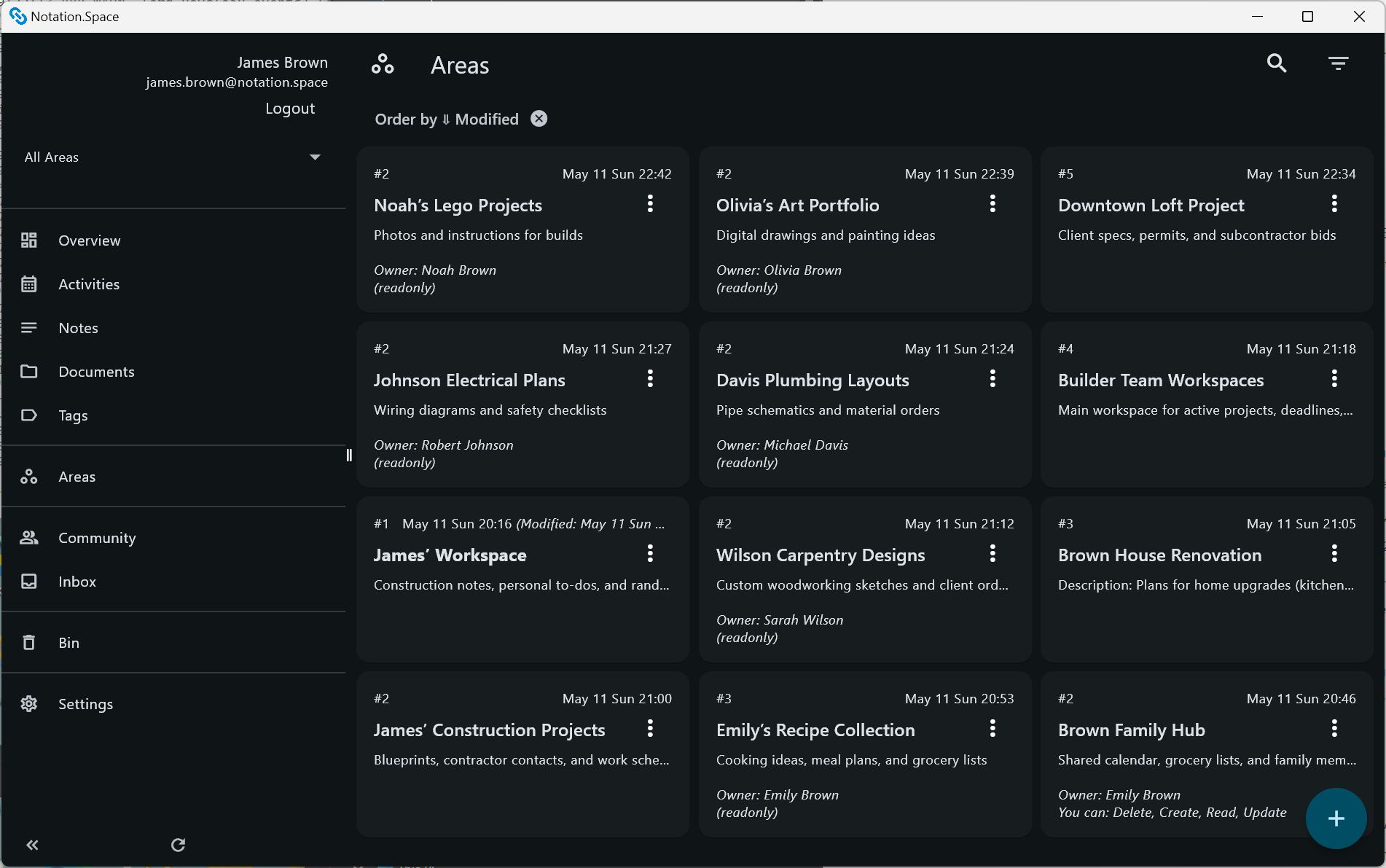Refresh the areas list

pyautogui.click(x=178, y=845)
